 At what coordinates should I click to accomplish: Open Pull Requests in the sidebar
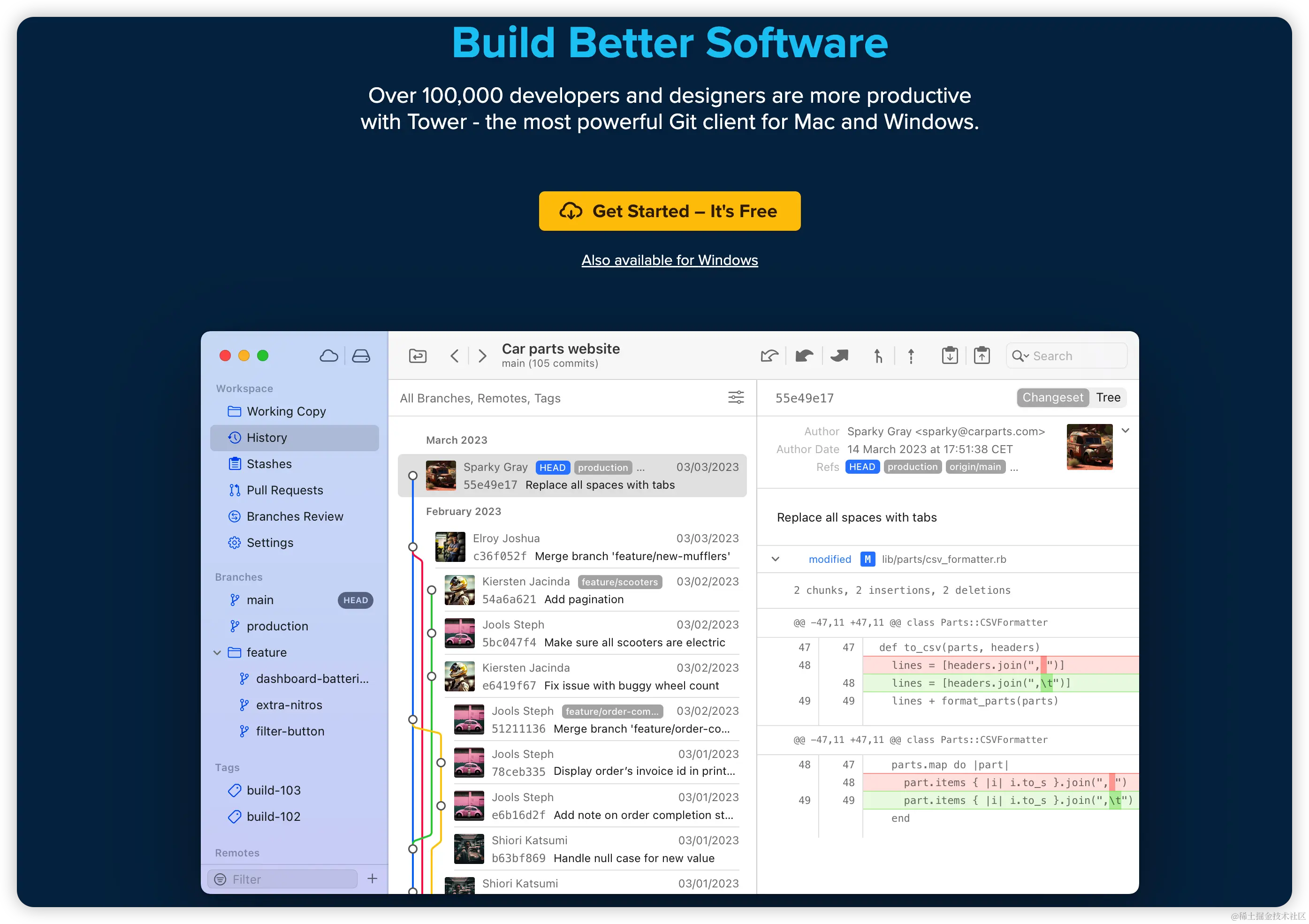(x=294, y=490)
